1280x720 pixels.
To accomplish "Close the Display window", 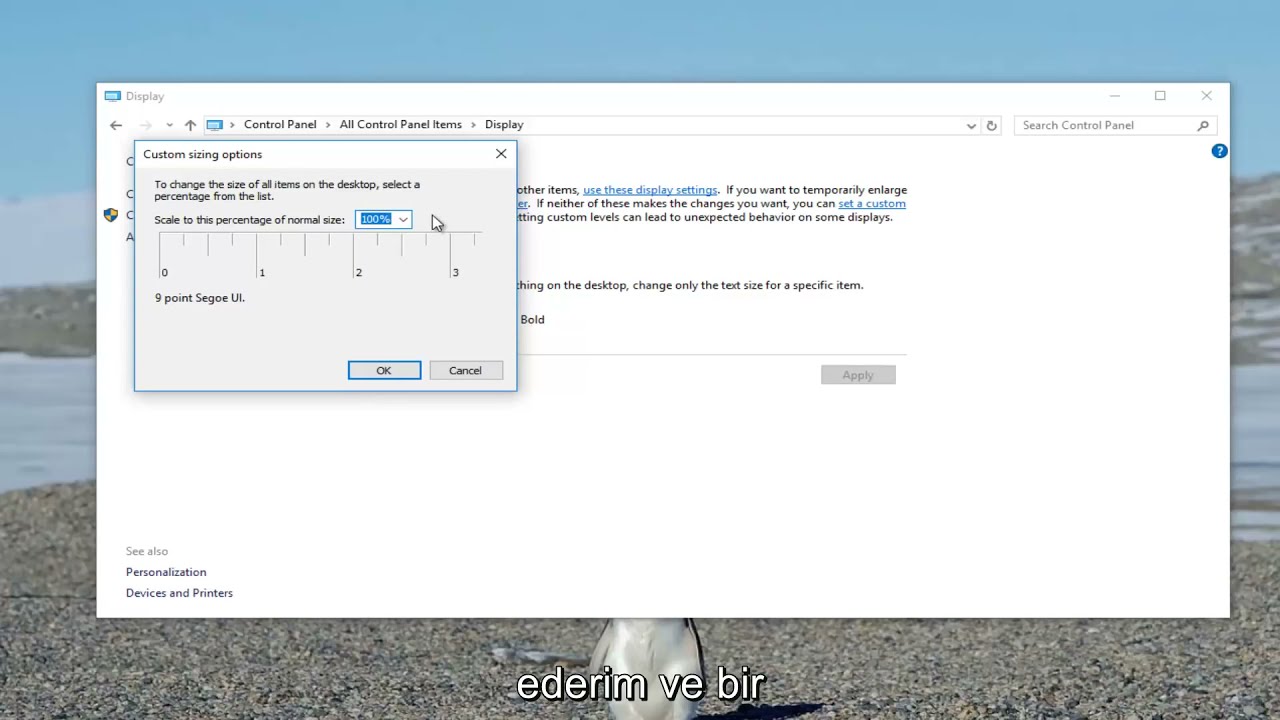I will tap(1206, 96).
